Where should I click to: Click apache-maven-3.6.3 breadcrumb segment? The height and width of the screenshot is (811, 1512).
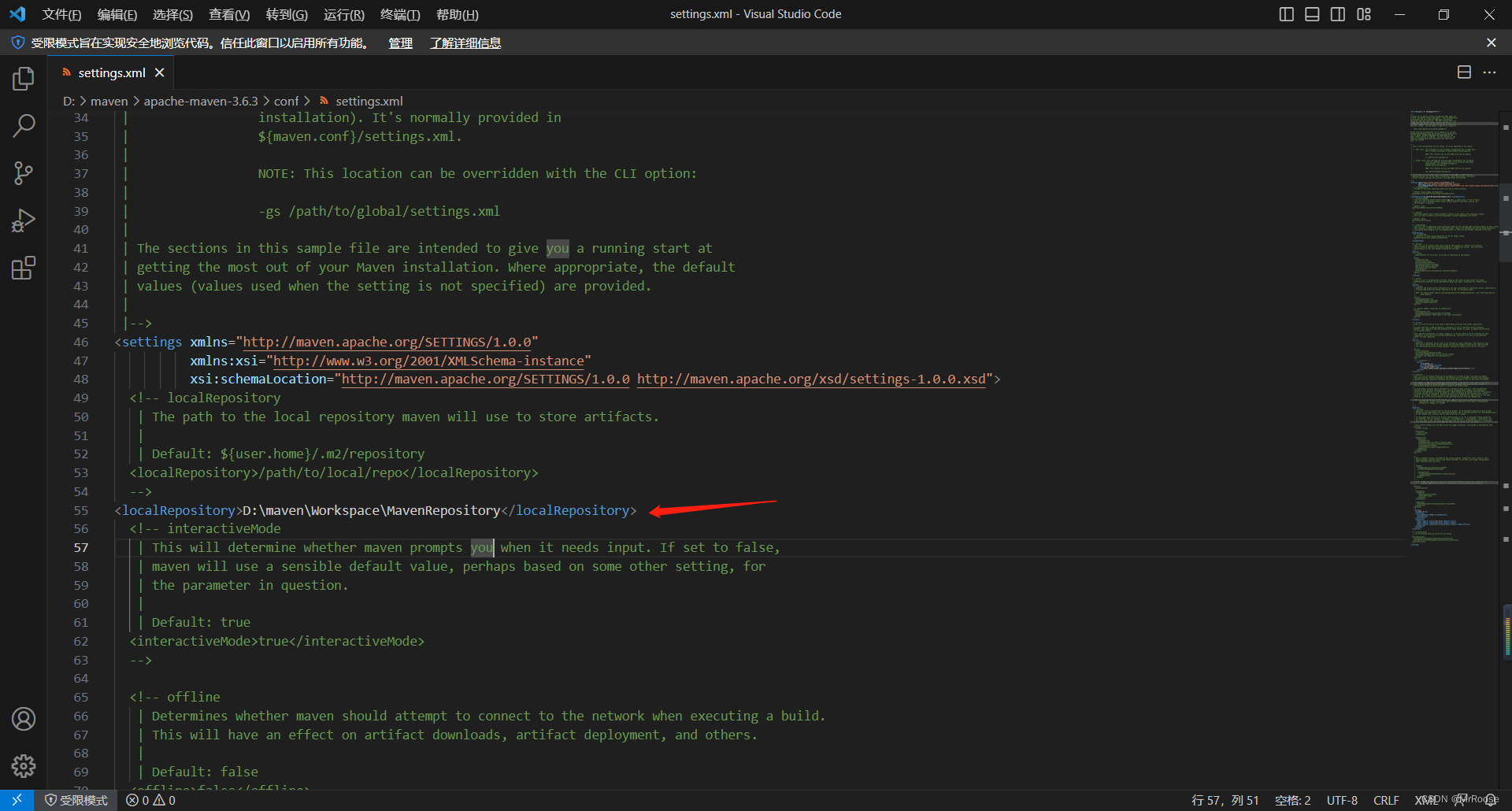point(201,101)
